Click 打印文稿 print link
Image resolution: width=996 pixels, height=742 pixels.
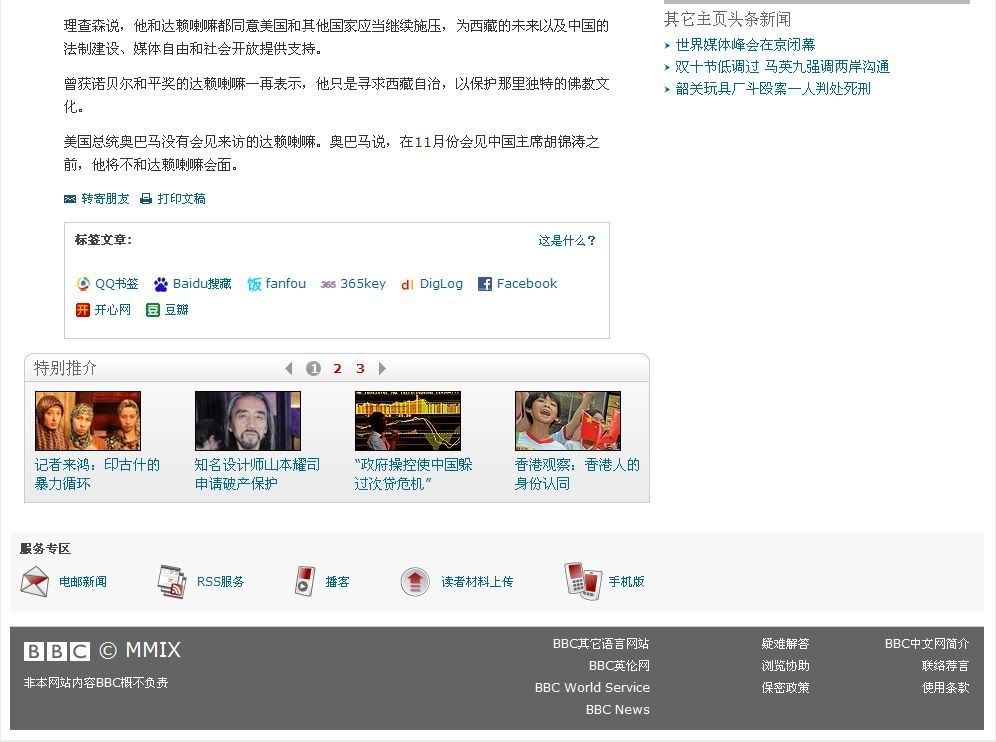[181, 199]
